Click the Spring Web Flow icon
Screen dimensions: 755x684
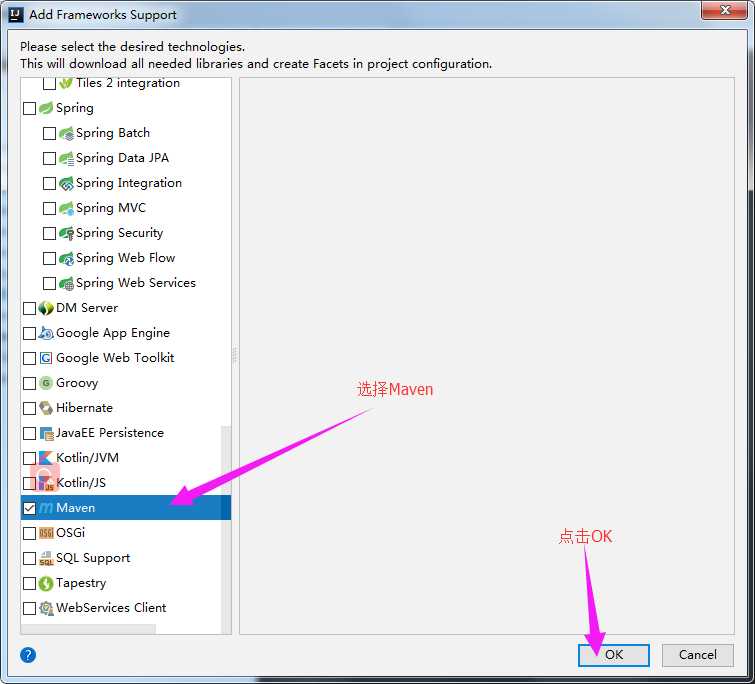pyautogui.click(x=66, y=258)
